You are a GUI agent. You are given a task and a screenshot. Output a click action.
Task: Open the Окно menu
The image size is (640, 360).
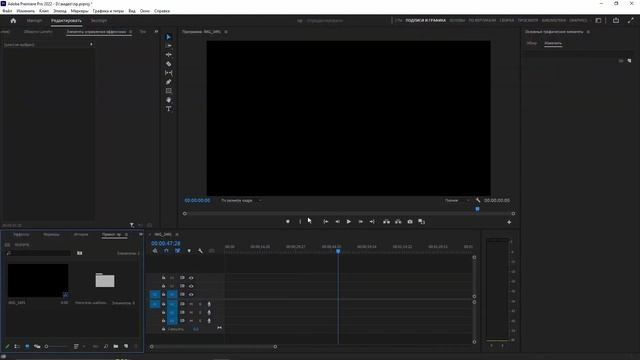point(144,11)
